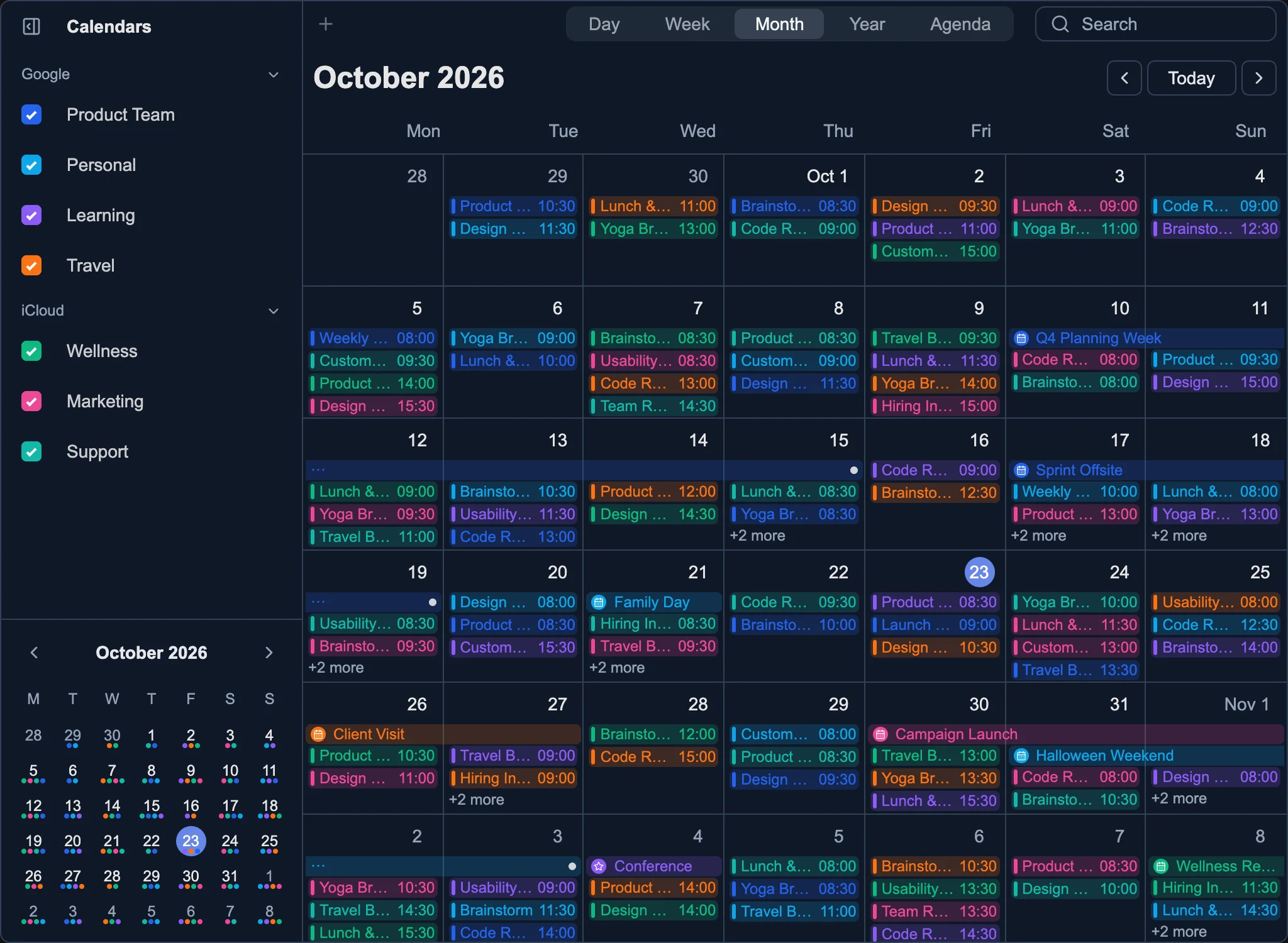Toggle Product Team calendar checkbox
Screen dimensions: 1288x943
tap(31, 114)
